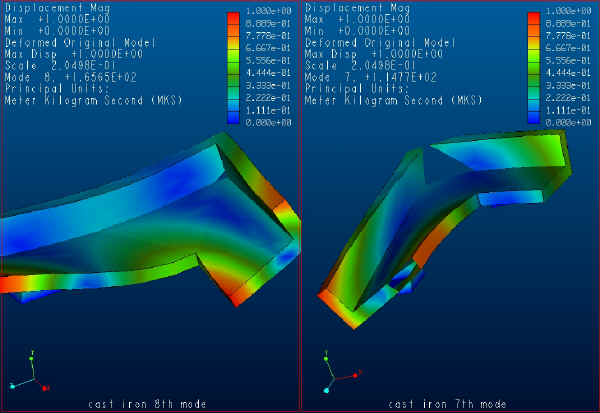The image size is (600, 413).
Task: Click 'Meter Kilogram Second (MKS)' in 7th mode view
Action: (x=394, y=100)
